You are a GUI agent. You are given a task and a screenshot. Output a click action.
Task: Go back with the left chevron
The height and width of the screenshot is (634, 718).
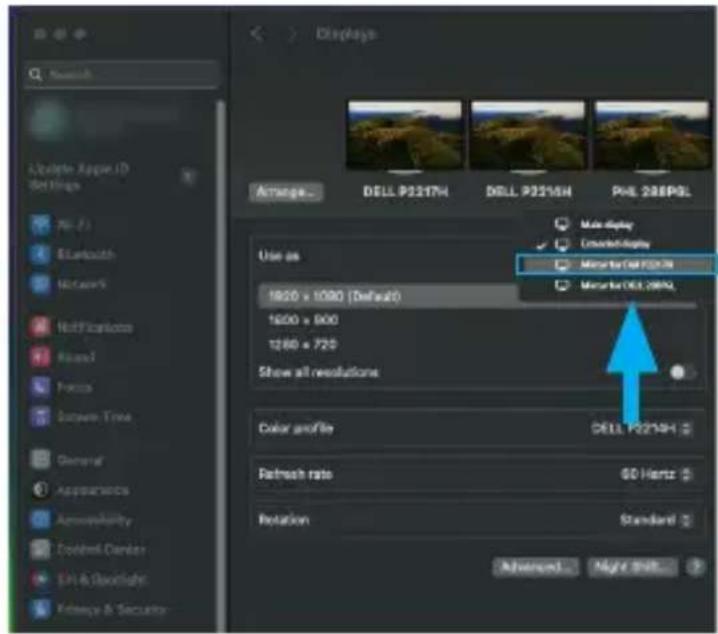tap(257, 33)
